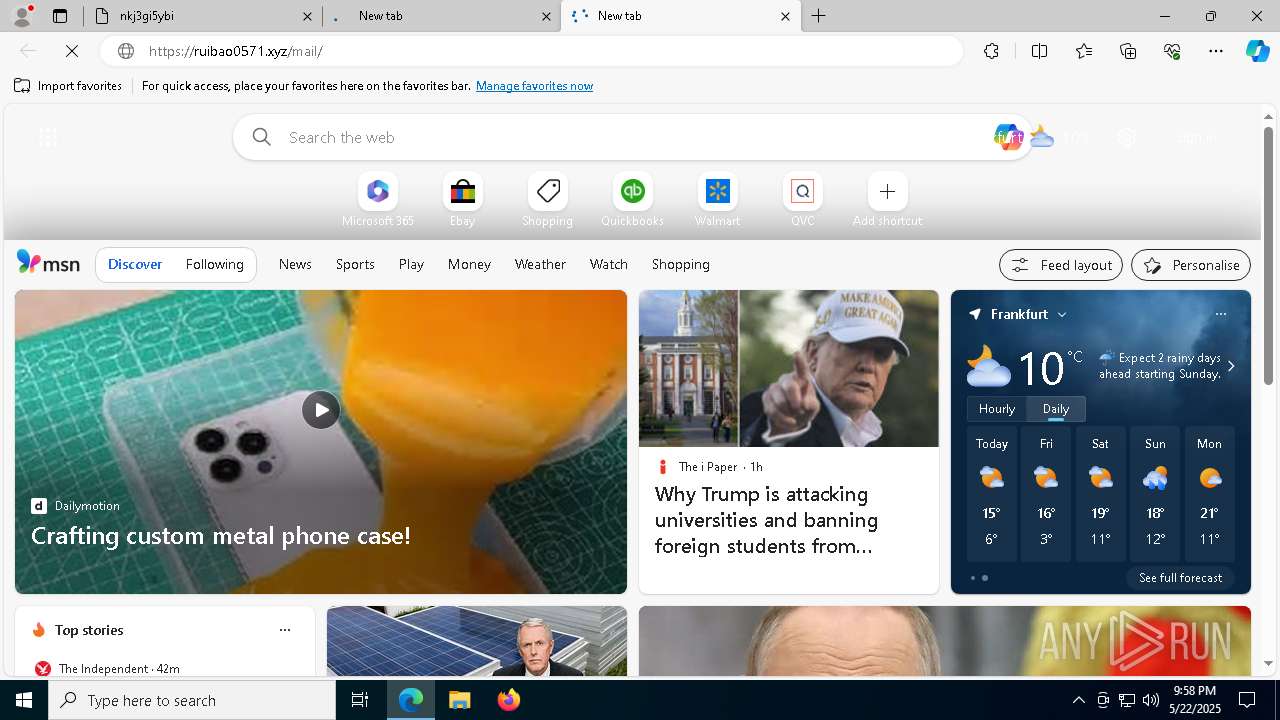Open the Watch section
The image size is (1280, 720).
pyautogui.click(x=609, y=264)
